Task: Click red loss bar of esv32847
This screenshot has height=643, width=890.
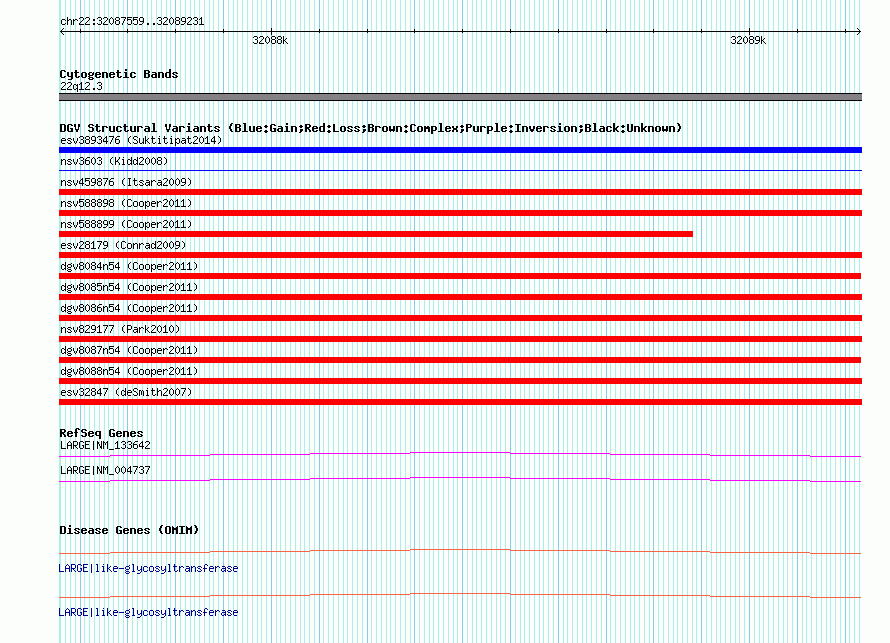Action: click(x=460, y=402)
